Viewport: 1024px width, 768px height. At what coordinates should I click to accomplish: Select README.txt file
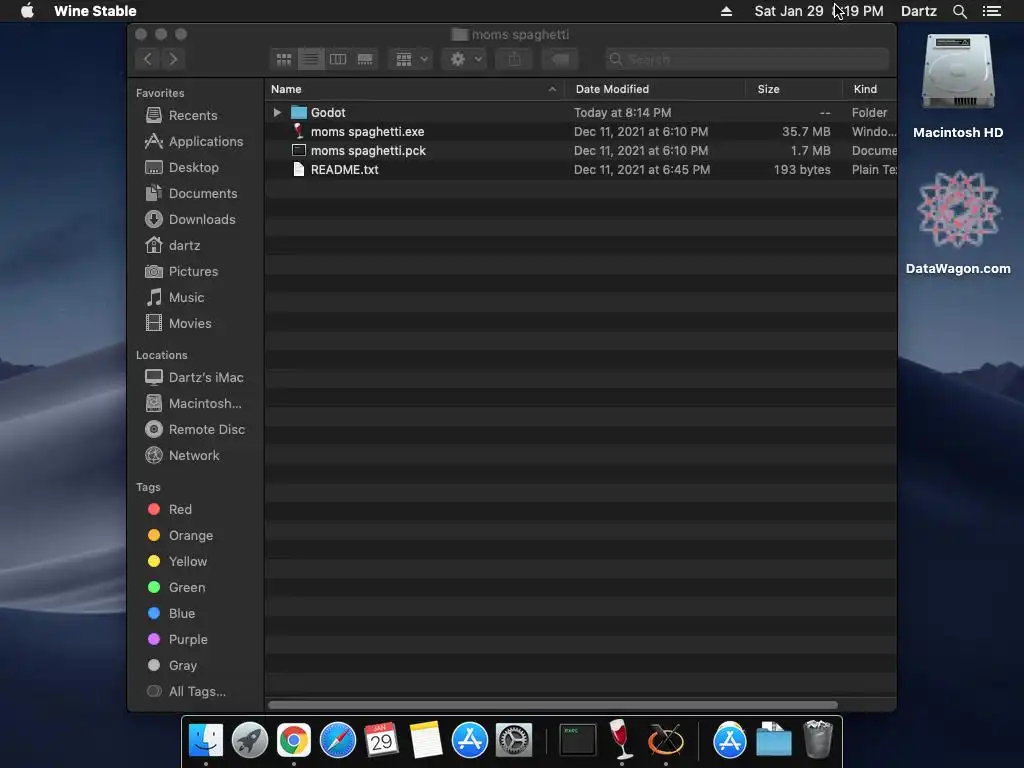click(x=580, y=169)
